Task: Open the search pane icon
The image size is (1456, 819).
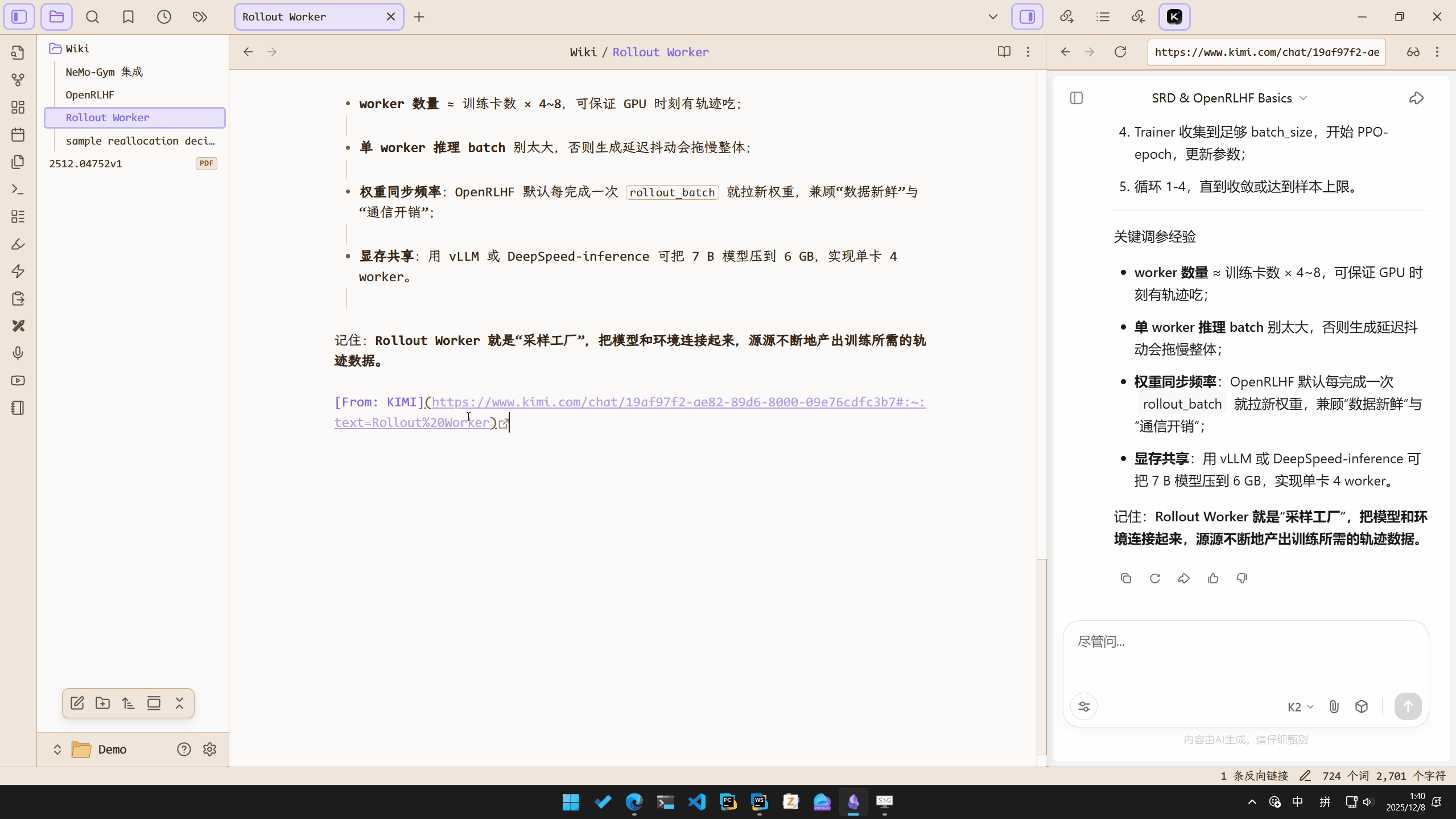Action: 92,17
